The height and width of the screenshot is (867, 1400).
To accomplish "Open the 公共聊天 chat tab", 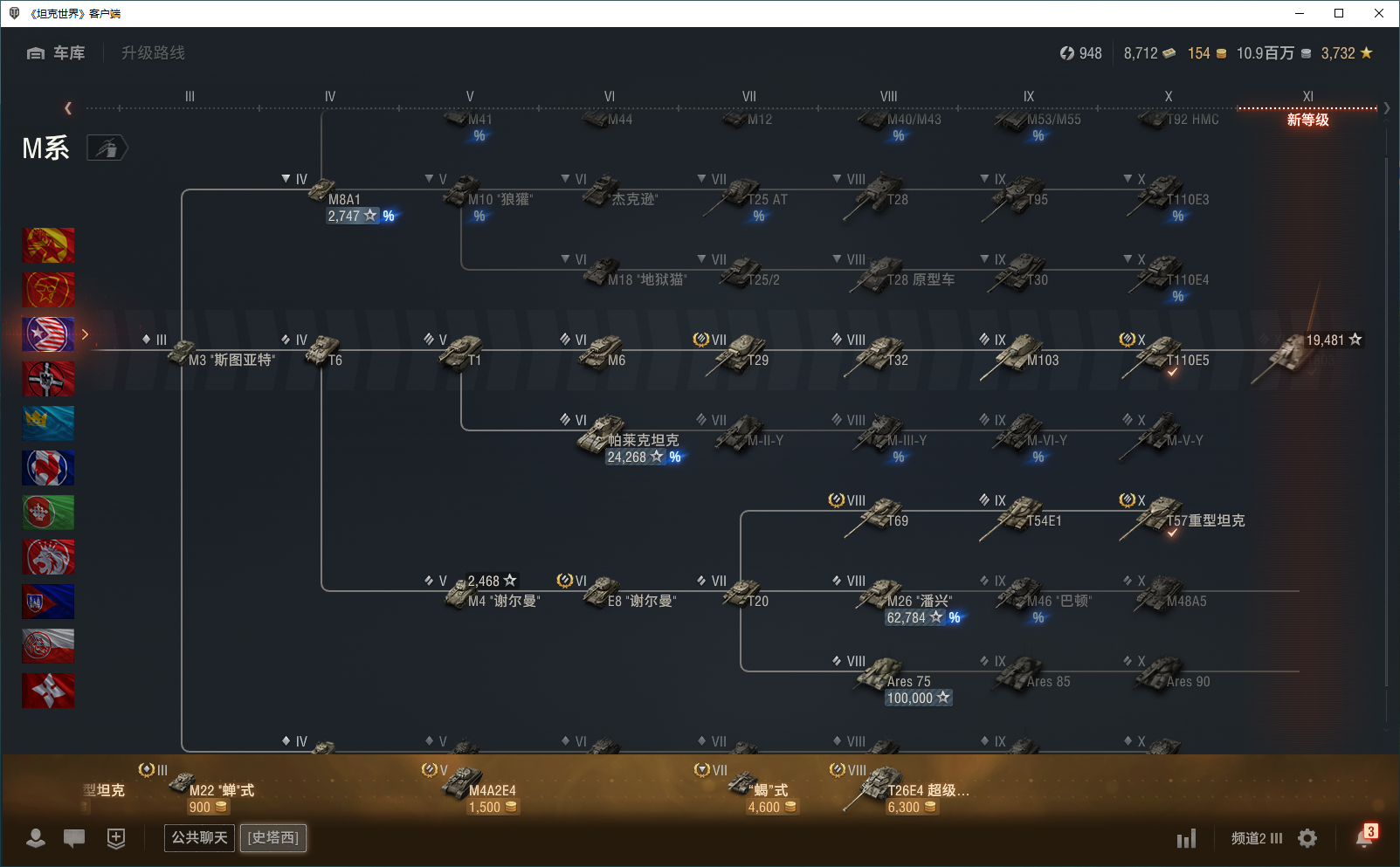I will (x=199, y=838).
